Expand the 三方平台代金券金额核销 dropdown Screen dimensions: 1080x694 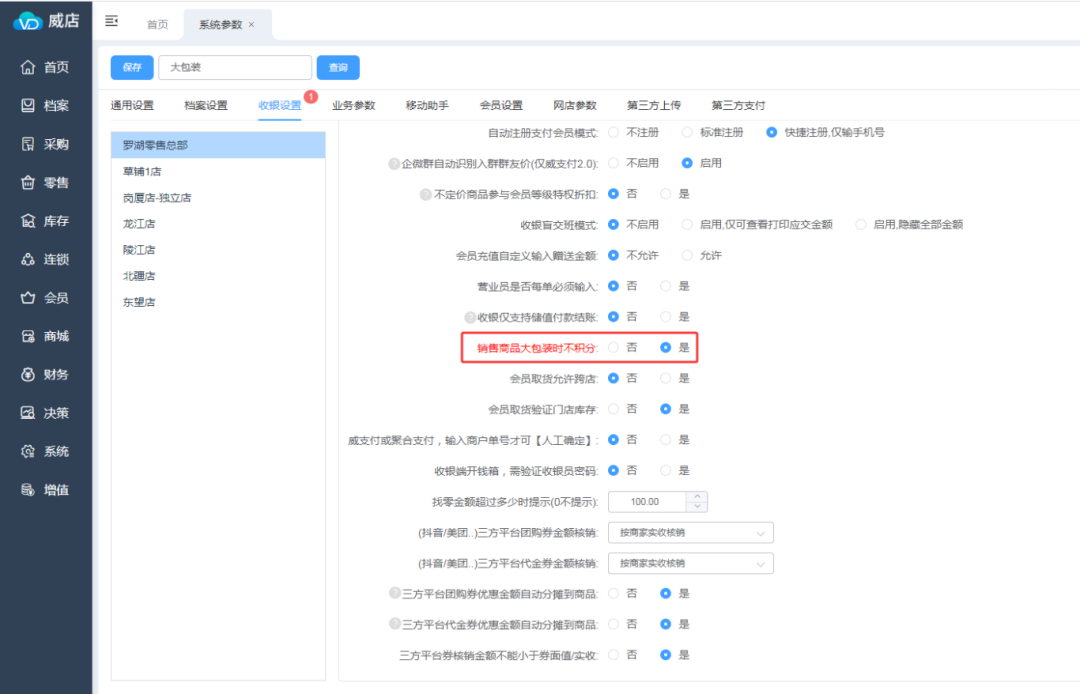click(690, 564)
